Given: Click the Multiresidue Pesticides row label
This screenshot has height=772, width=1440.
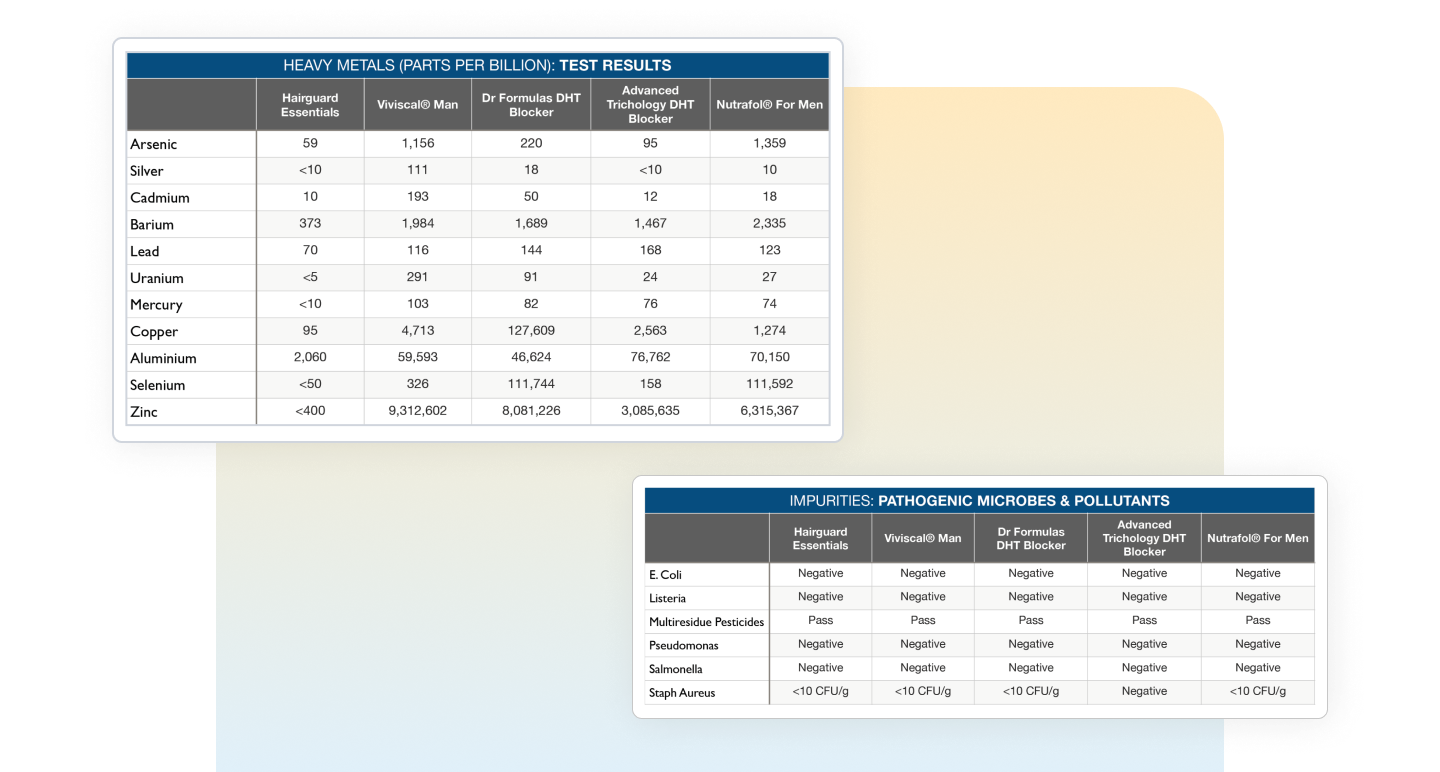Looking at the screenshot, I should click(706, 622).
